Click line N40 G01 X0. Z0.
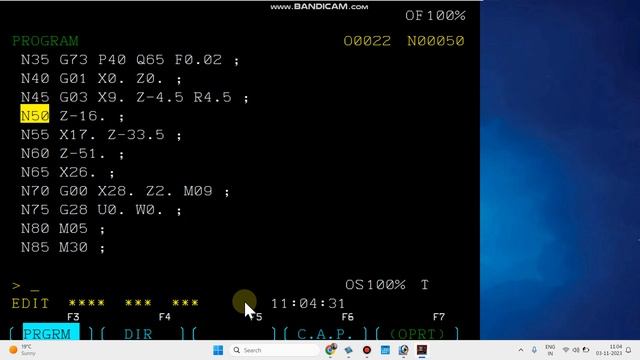640x360 pixels. tap(101, 79)
